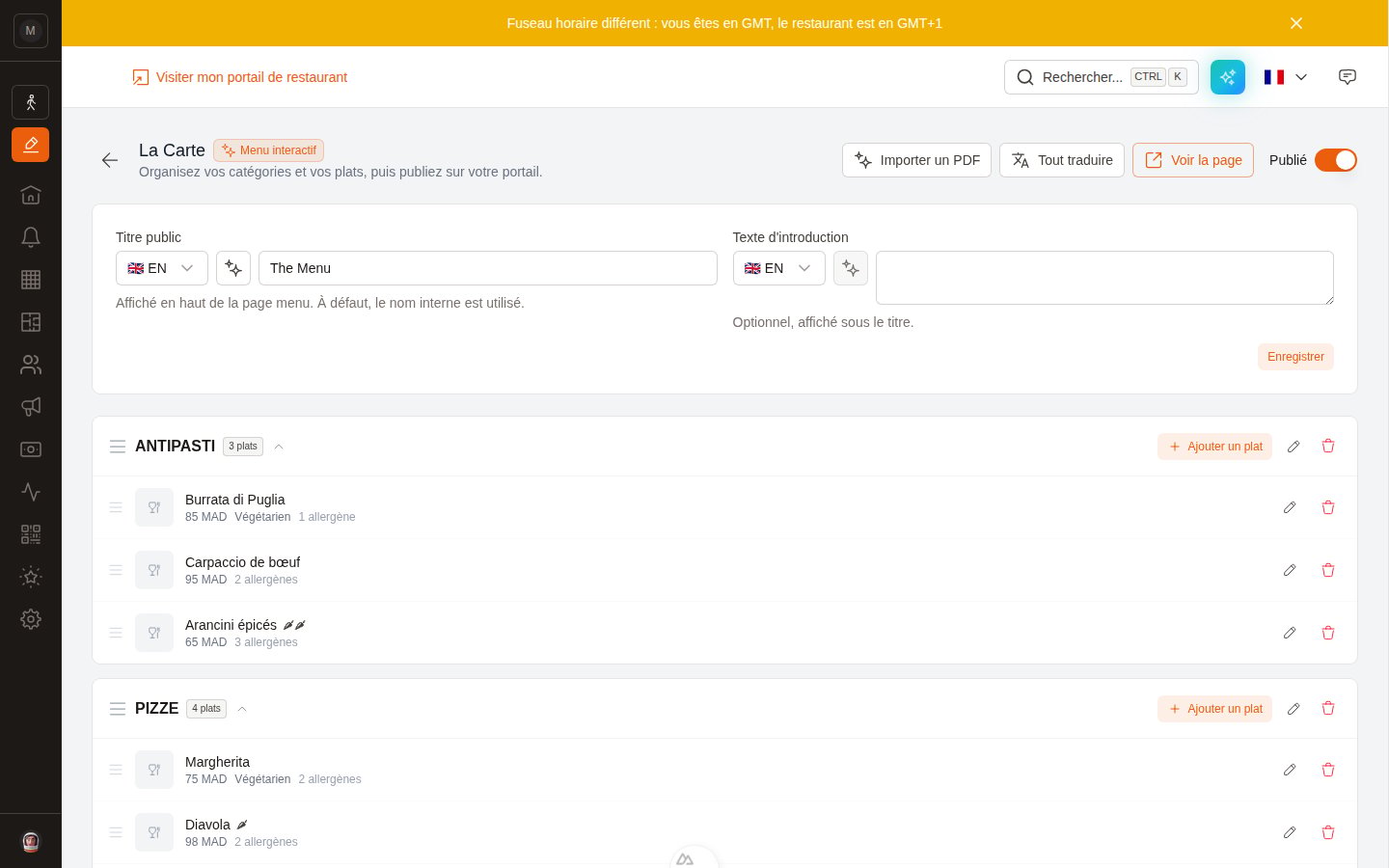The height and width of the screenshot is (868, 1389).
Task: Open the activity pulse sidebar icon
Action: pos(31,492)
